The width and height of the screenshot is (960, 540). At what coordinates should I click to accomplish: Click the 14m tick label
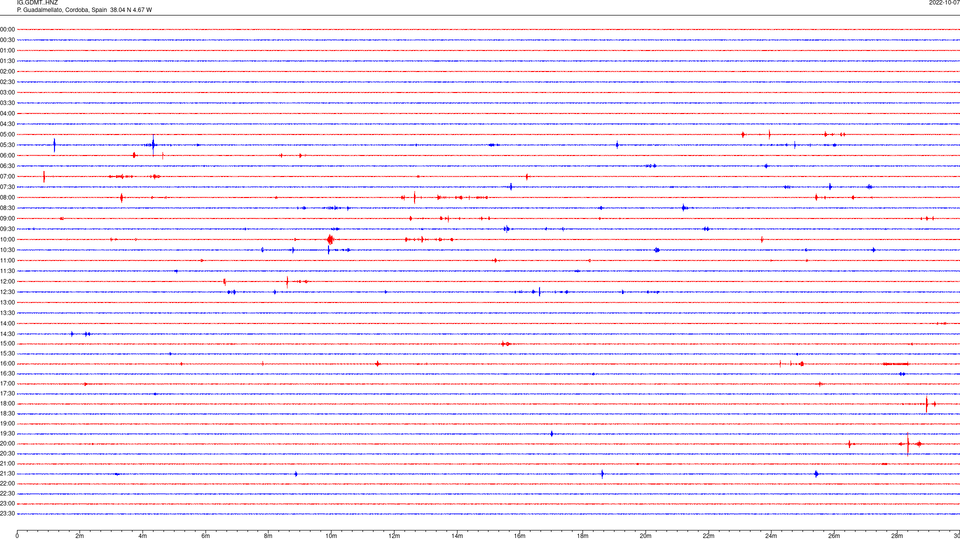click(457, 536)
